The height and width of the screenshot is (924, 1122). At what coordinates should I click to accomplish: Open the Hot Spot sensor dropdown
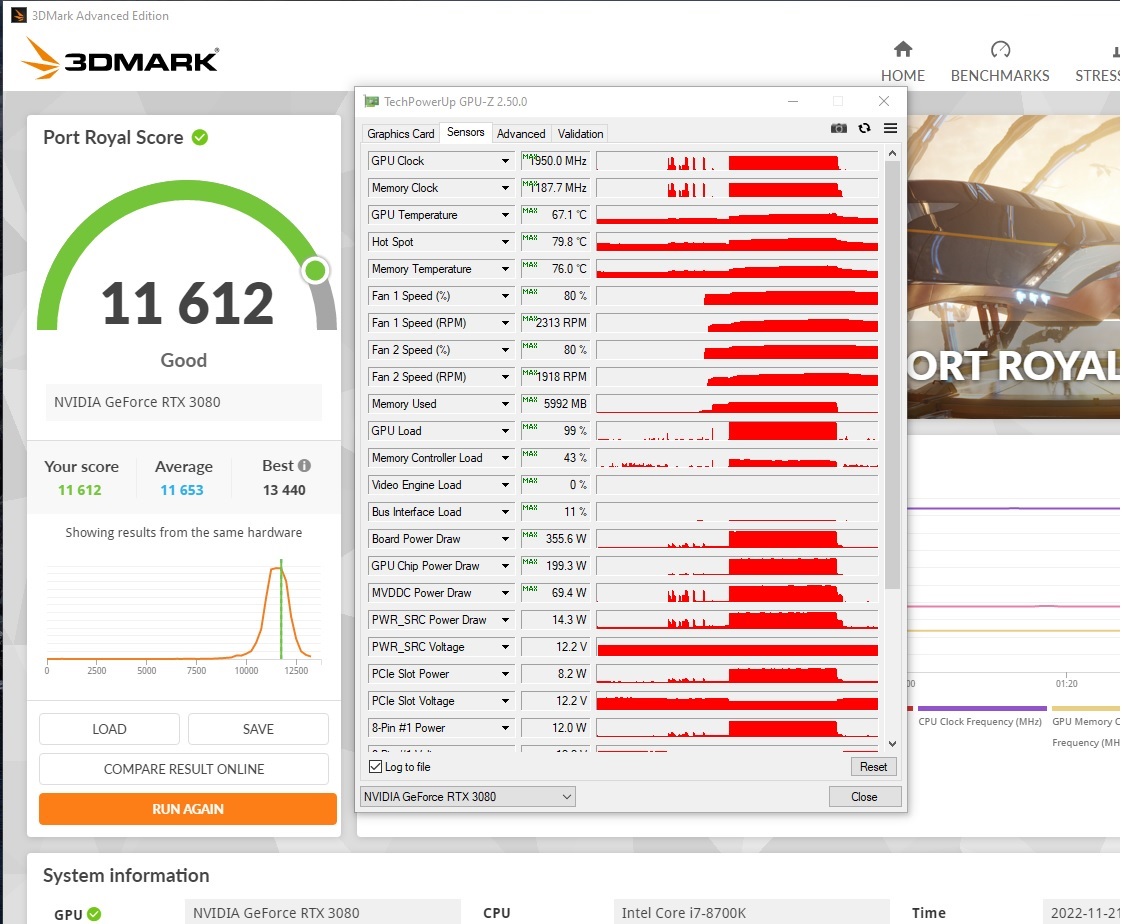[505, 242]
